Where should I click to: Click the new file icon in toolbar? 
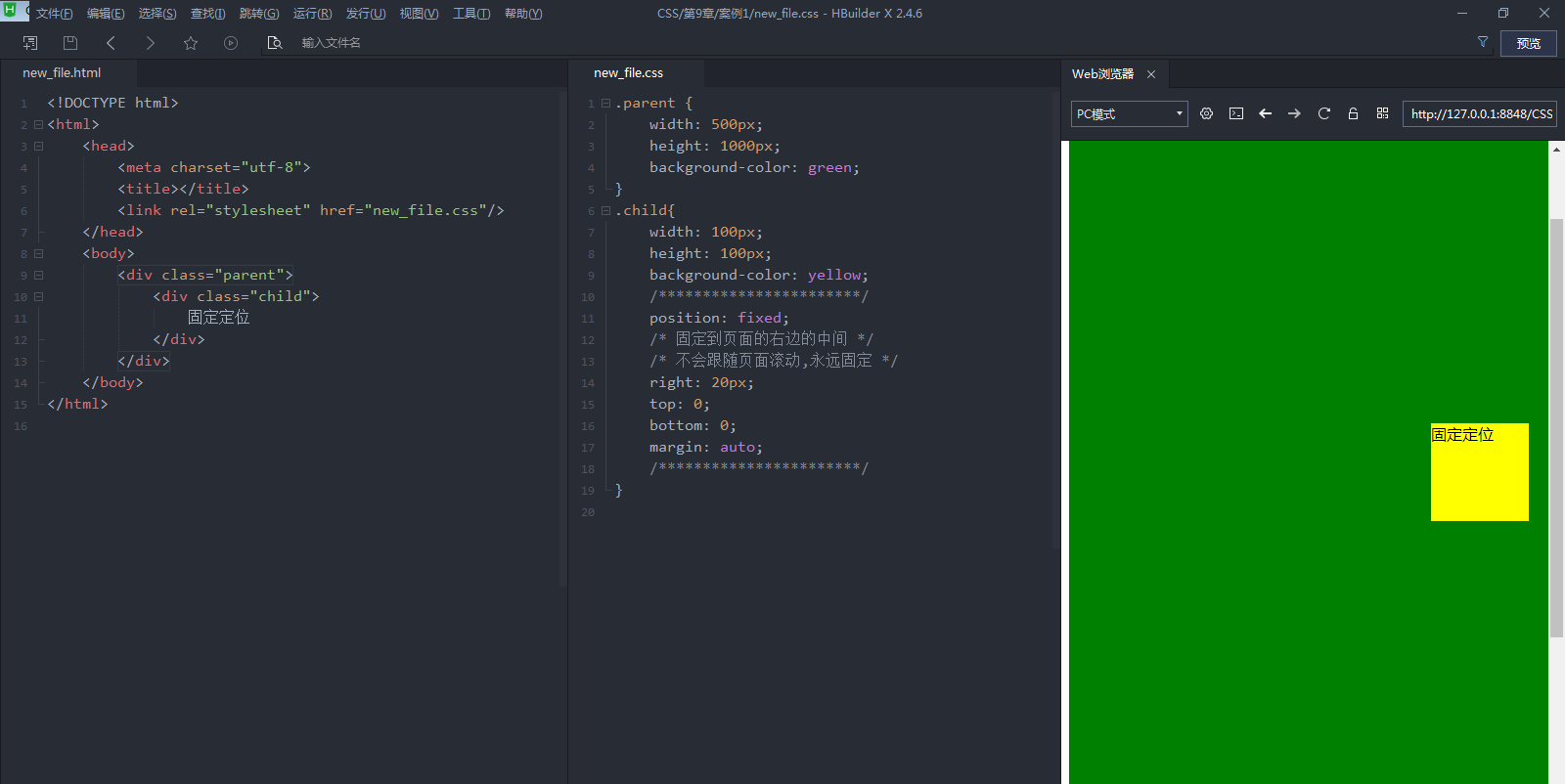30,43
